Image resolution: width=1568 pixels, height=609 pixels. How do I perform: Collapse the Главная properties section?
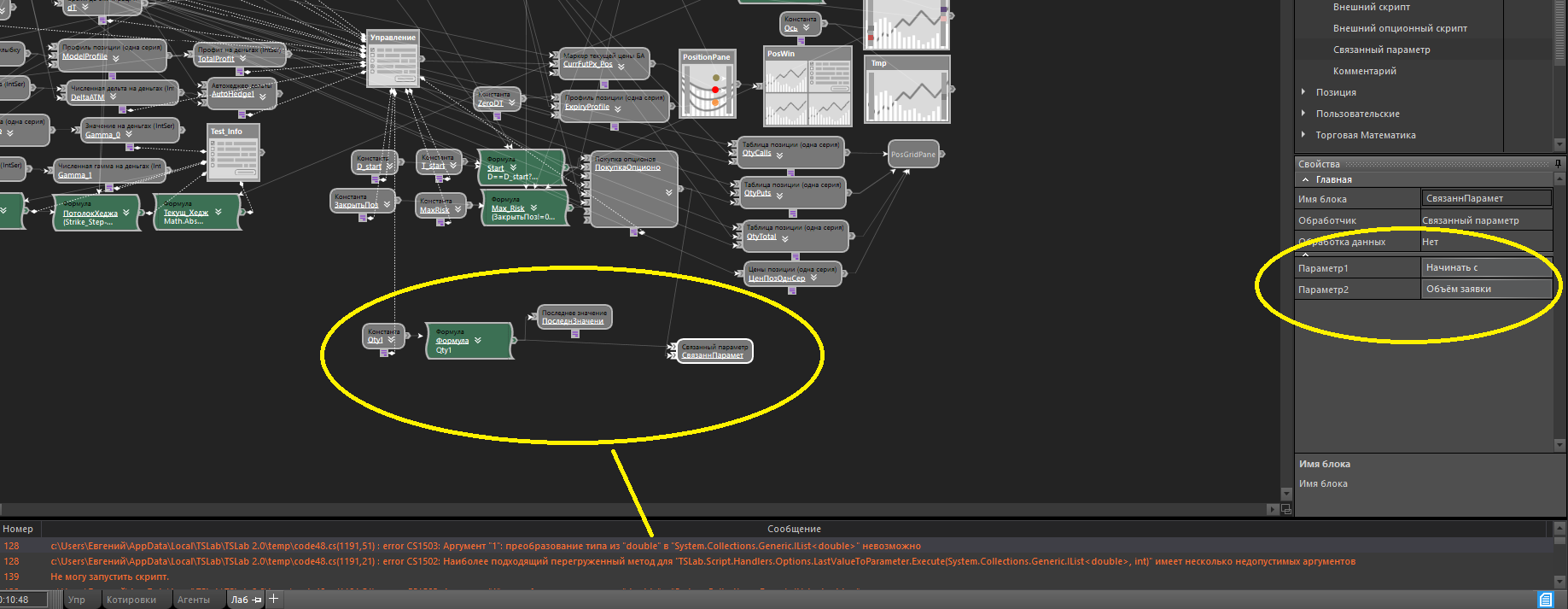(x=1305, y=180)
